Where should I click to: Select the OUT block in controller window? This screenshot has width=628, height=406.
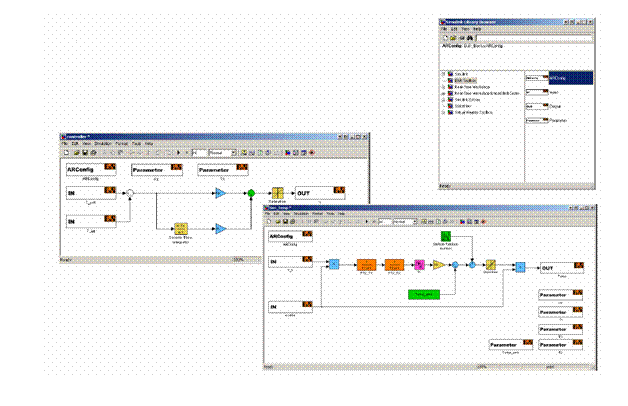(320, 193)
